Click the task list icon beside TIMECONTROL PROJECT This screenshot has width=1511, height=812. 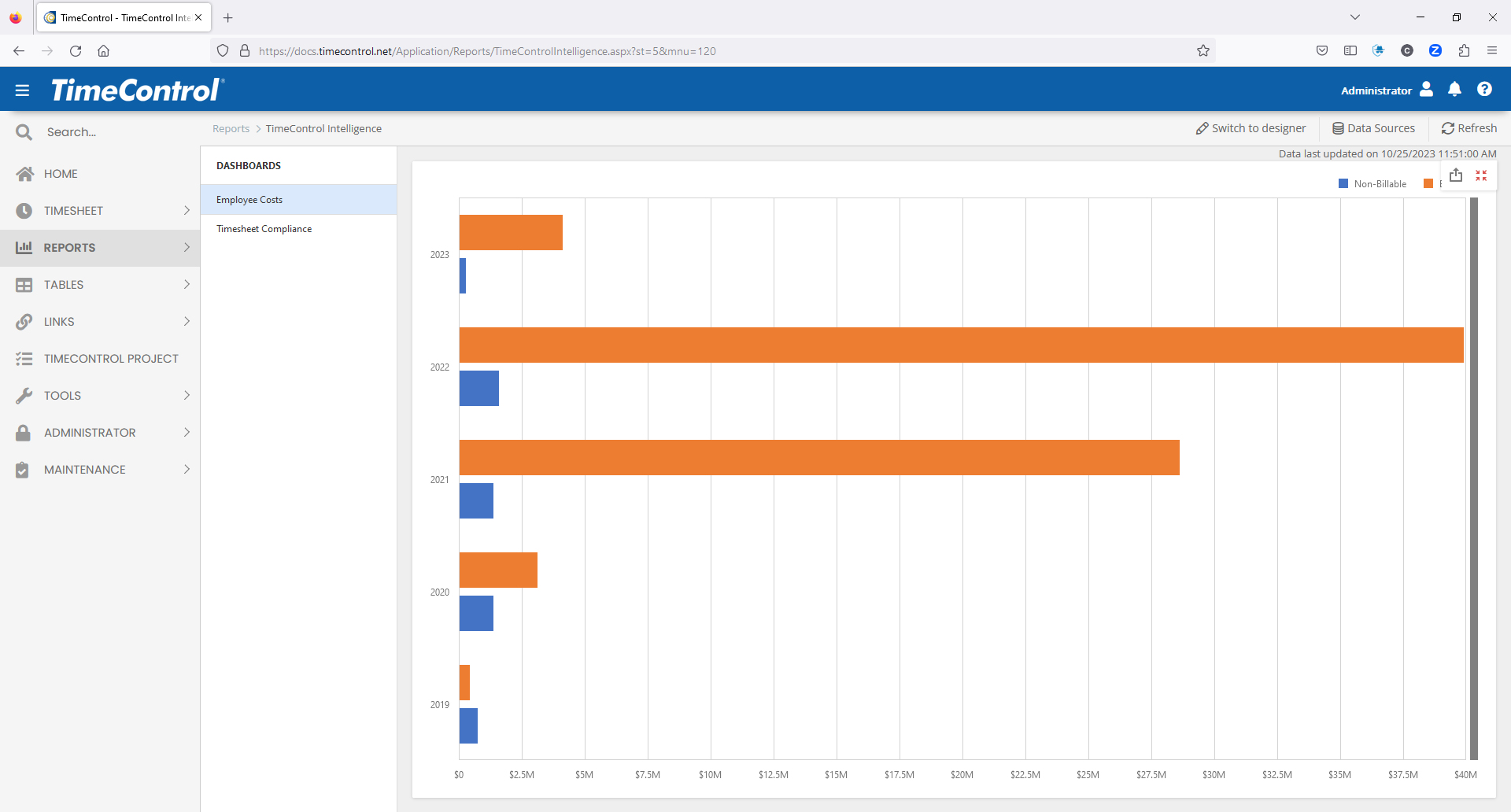(x=24, y=359)
